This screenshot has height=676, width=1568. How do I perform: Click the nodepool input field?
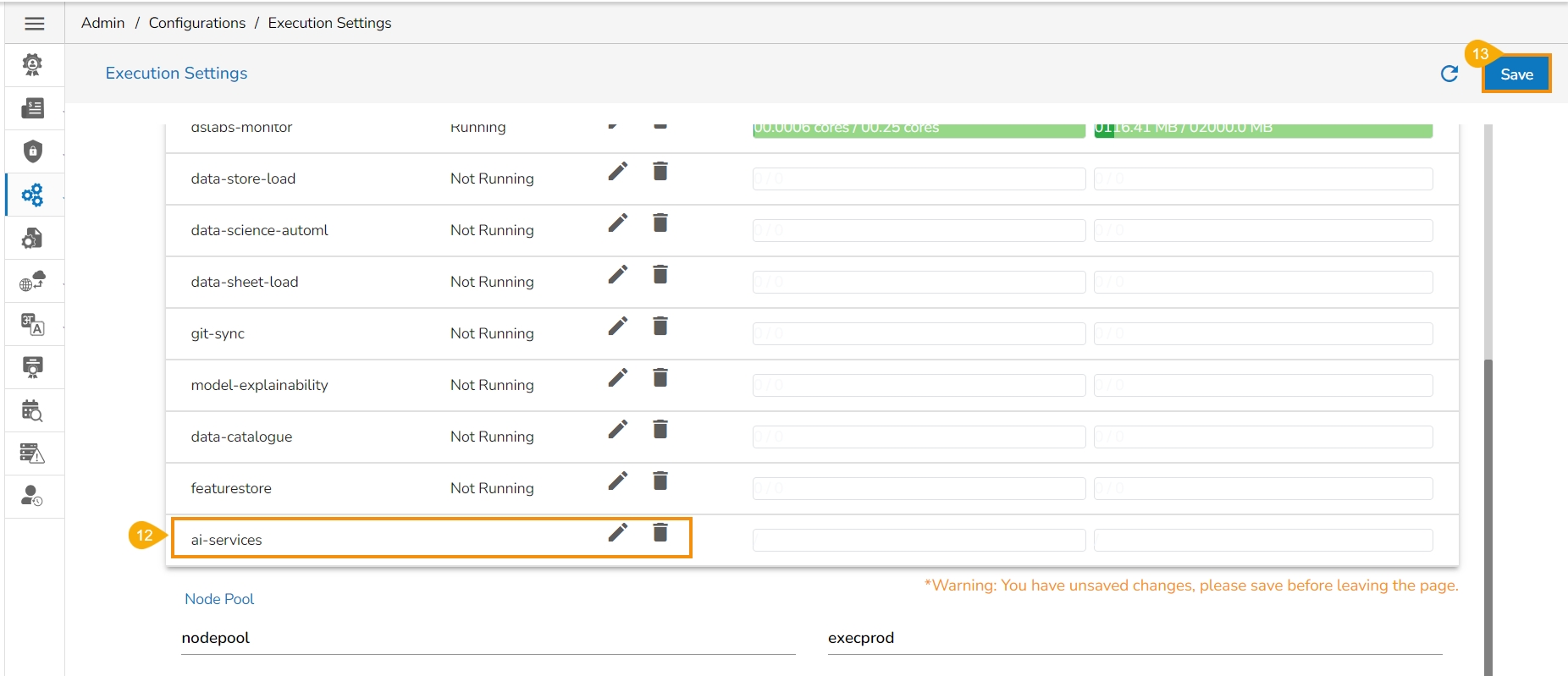pos(488,639)
